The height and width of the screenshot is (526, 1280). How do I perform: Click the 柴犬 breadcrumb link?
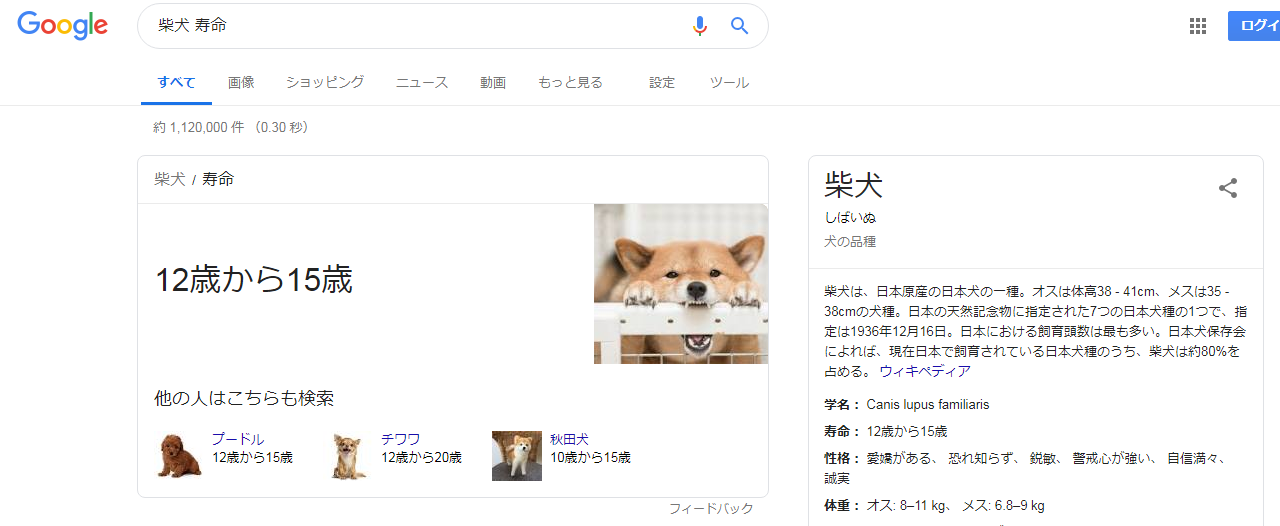click(170, 180)
